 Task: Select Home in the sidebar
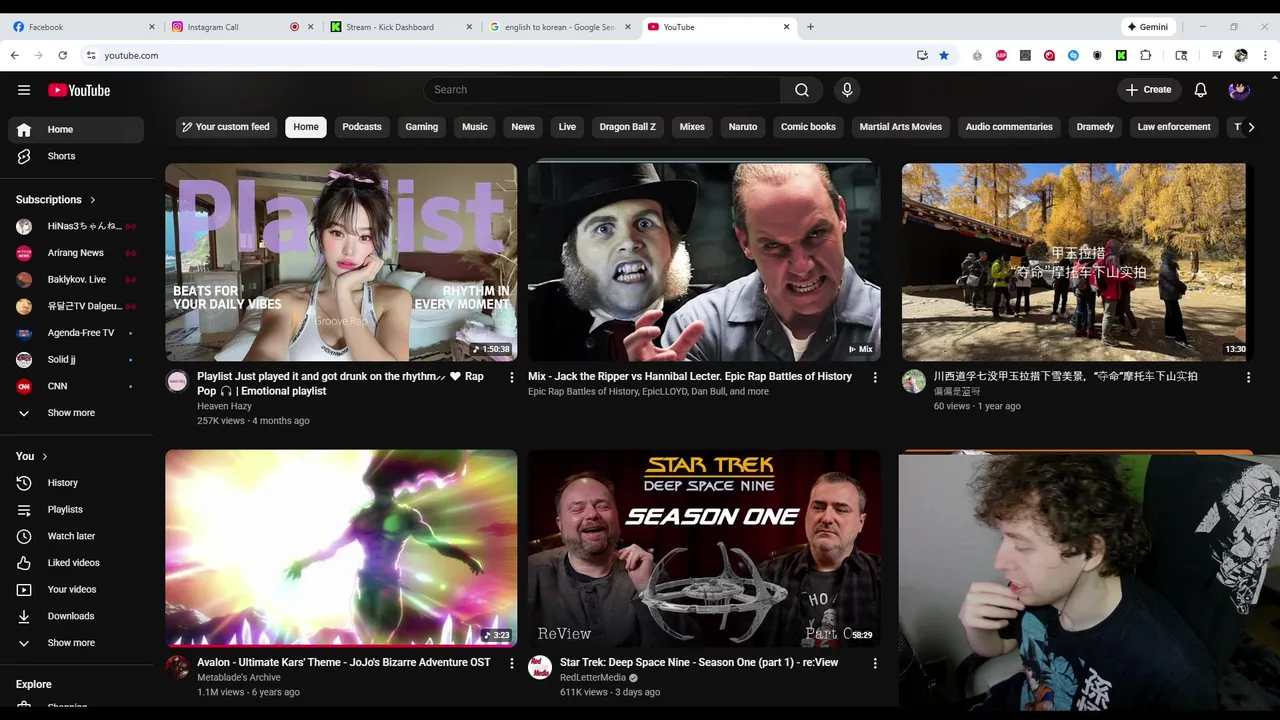click(76, 129)
